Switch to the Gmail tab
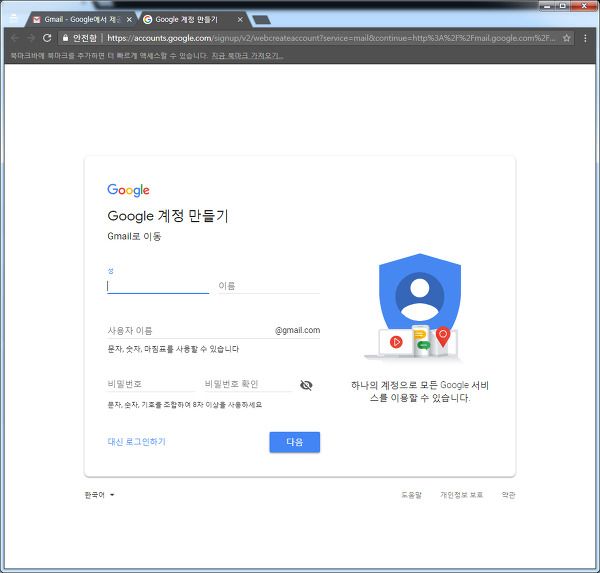Screen dimensions: 600x573 (82, 20)
